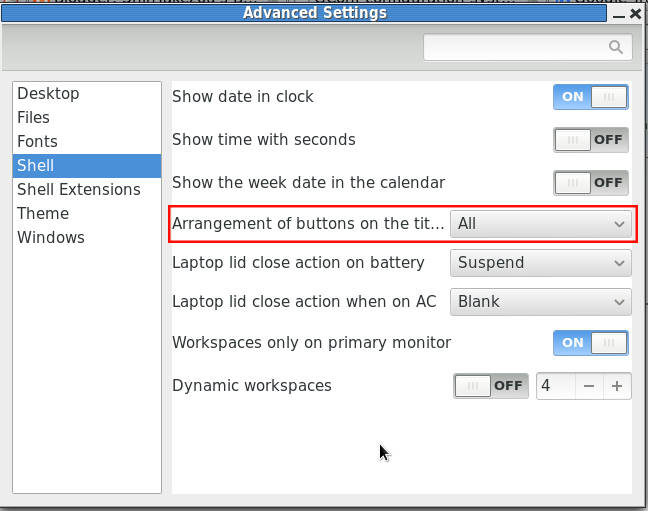Open the title bar button arrangement dropdown

point(541,224)
